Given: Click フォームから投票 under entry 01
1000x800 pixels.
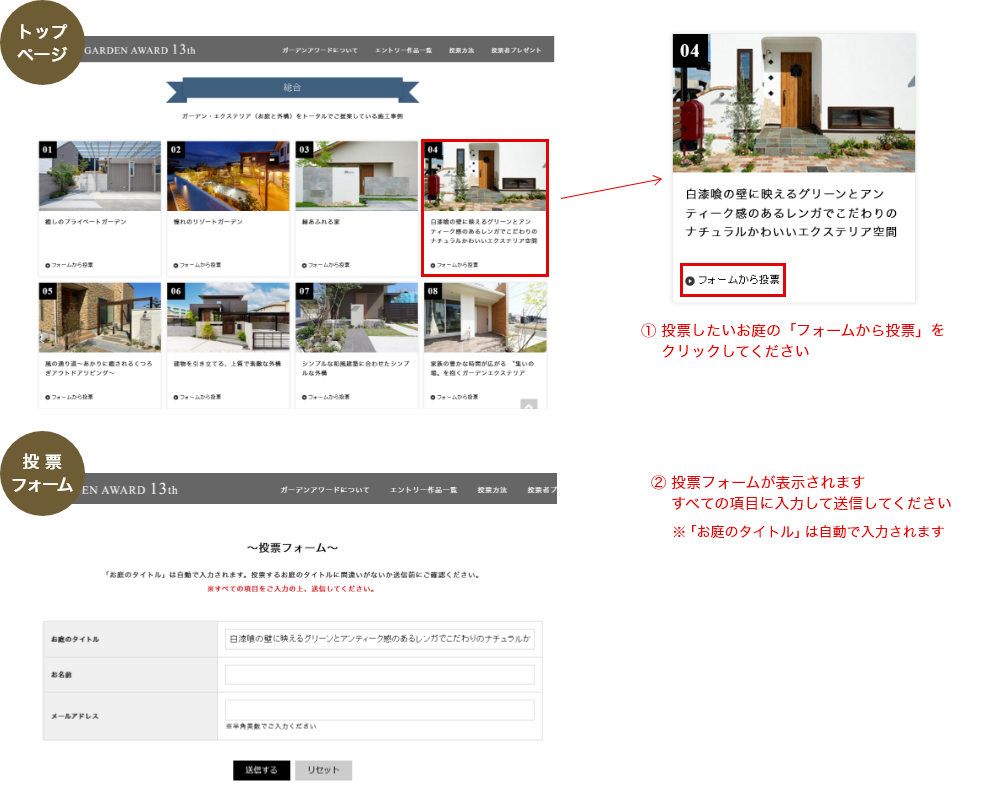Looking at the screenshot, I should (70, 265).
